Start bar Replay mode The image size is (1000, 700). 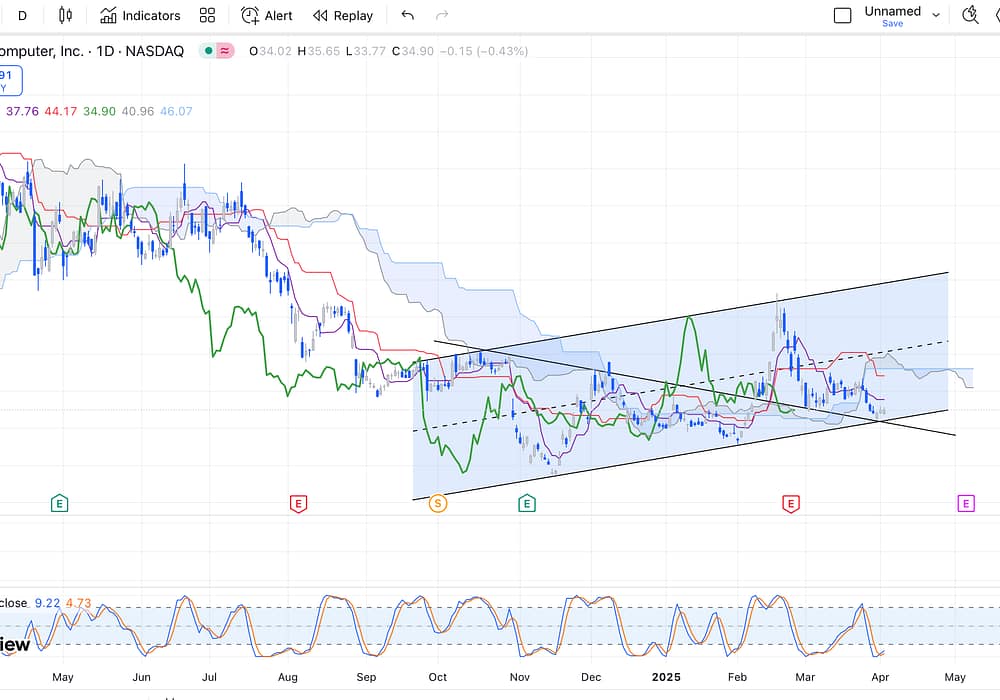(343, 15)
